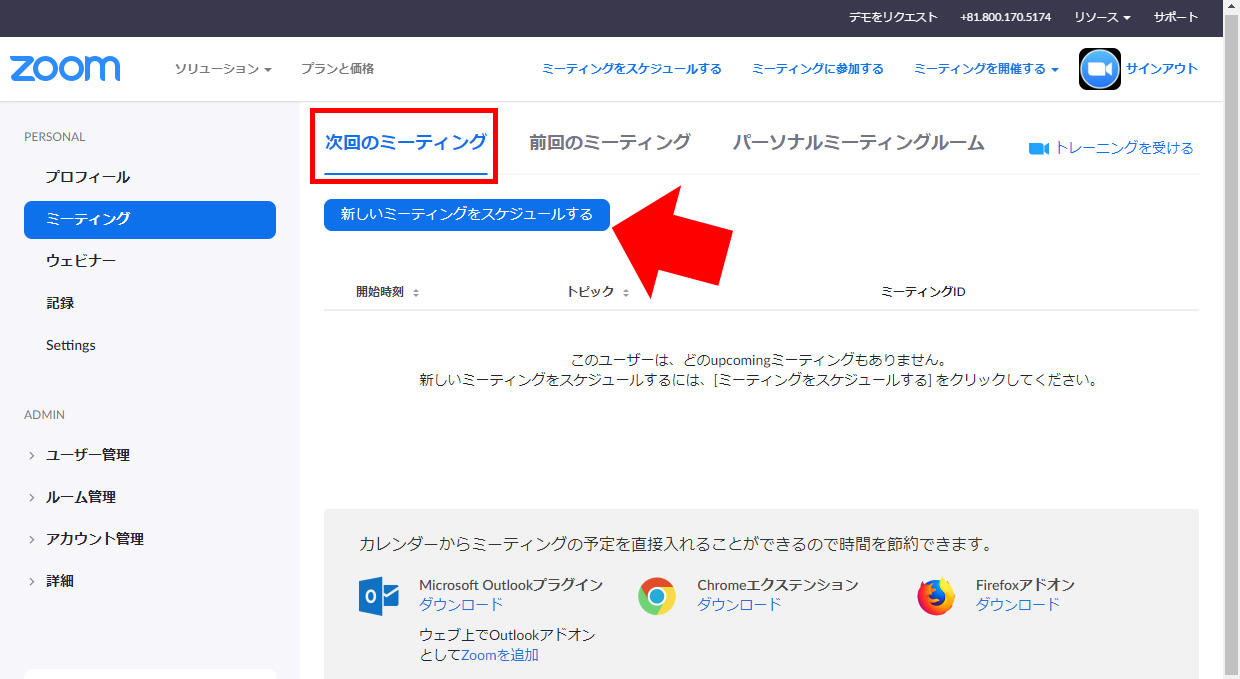Open プロフィール in the sidebar

tap(88, 177)
